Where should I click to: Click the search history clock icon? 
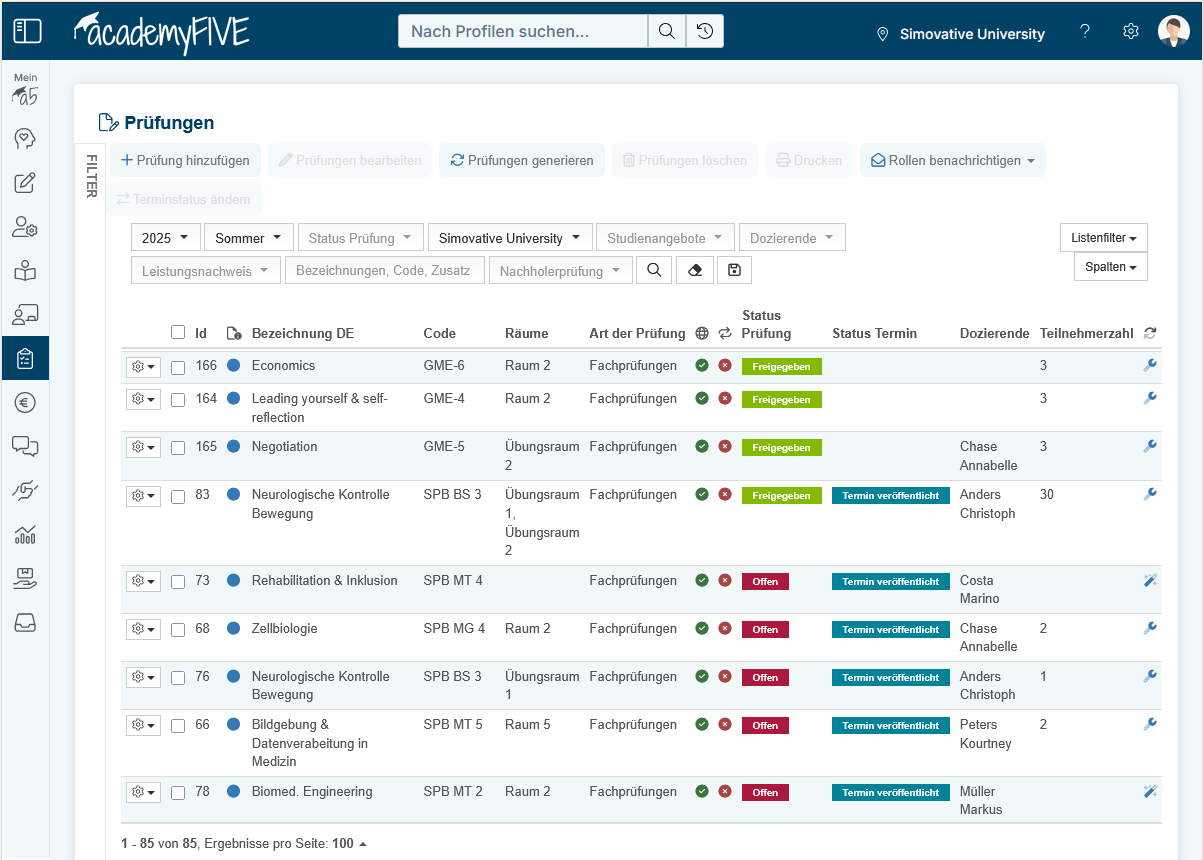705,31
